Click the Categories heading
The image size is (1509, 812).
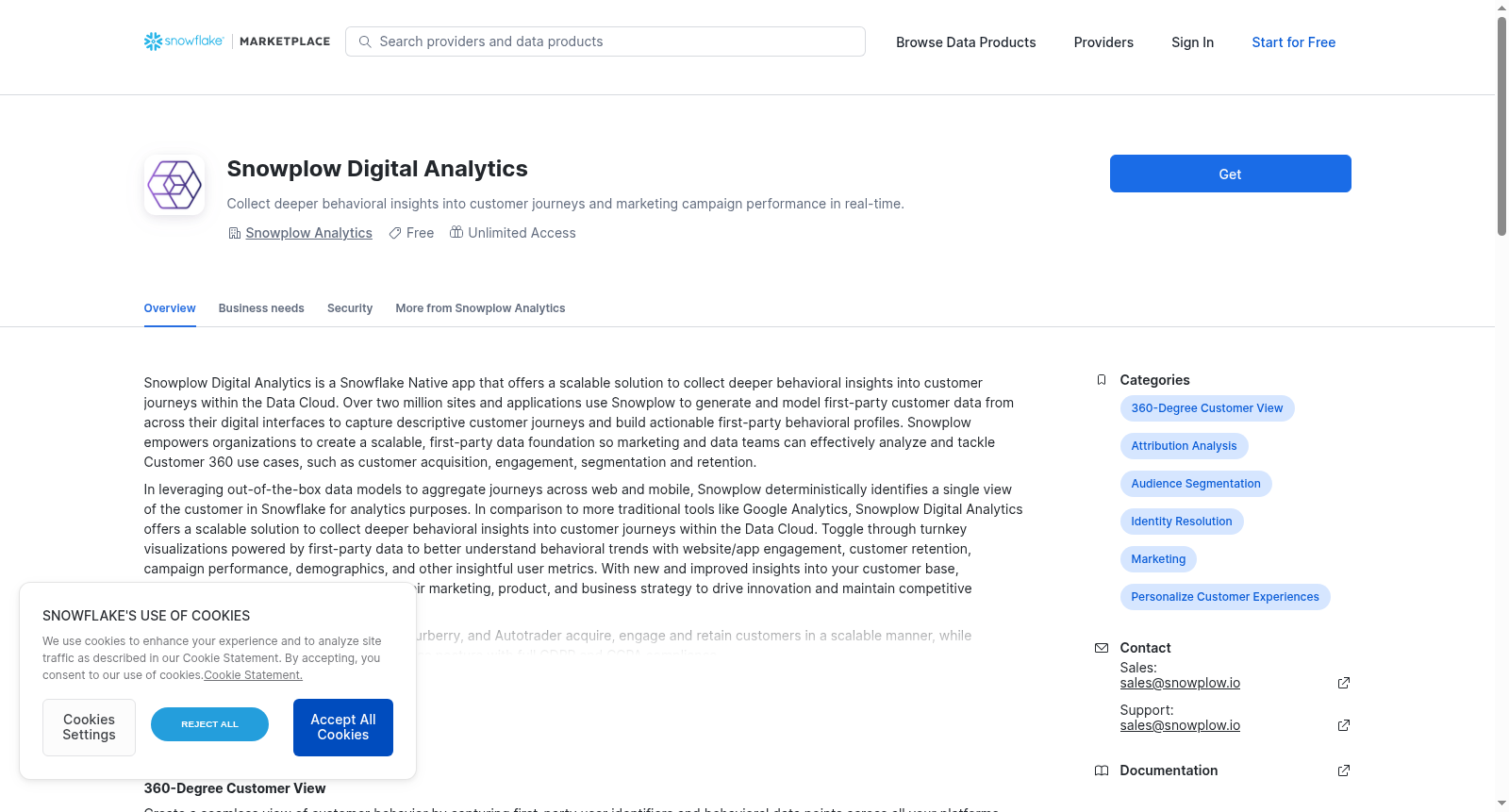(1154, 380)
